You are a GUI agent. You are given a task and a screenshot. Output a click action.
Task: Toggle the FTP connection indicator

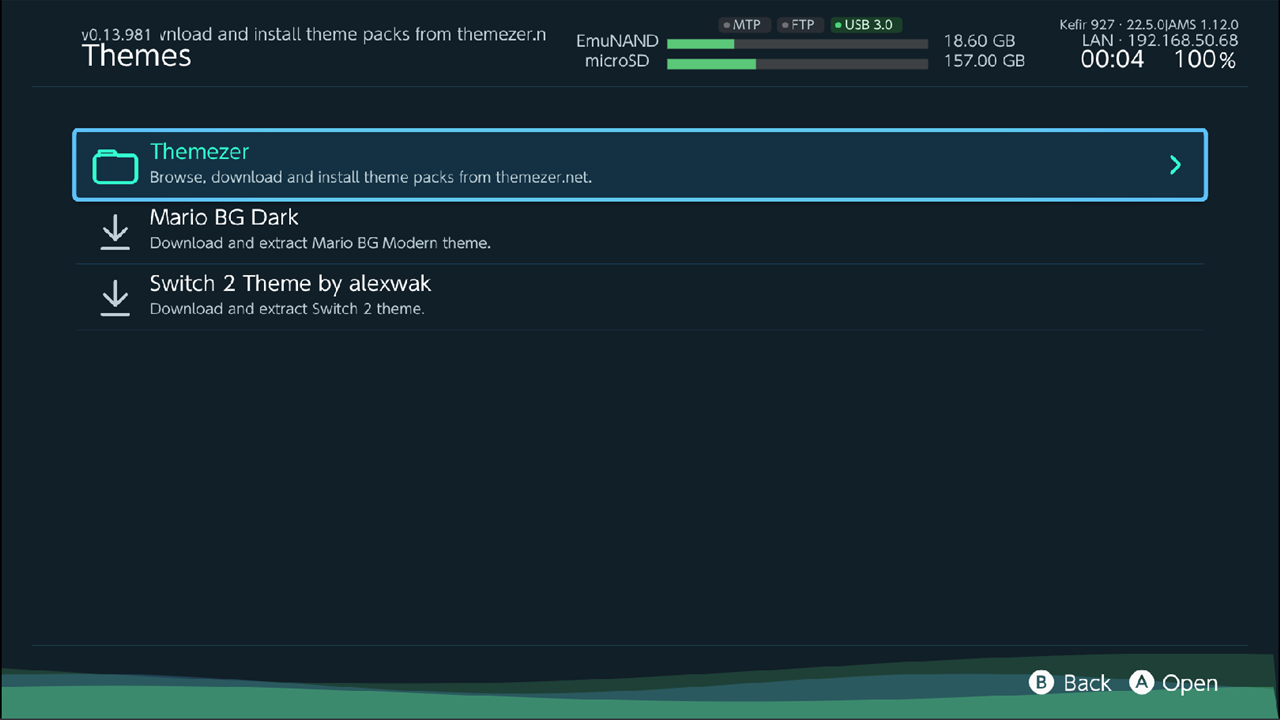(798, 24)
